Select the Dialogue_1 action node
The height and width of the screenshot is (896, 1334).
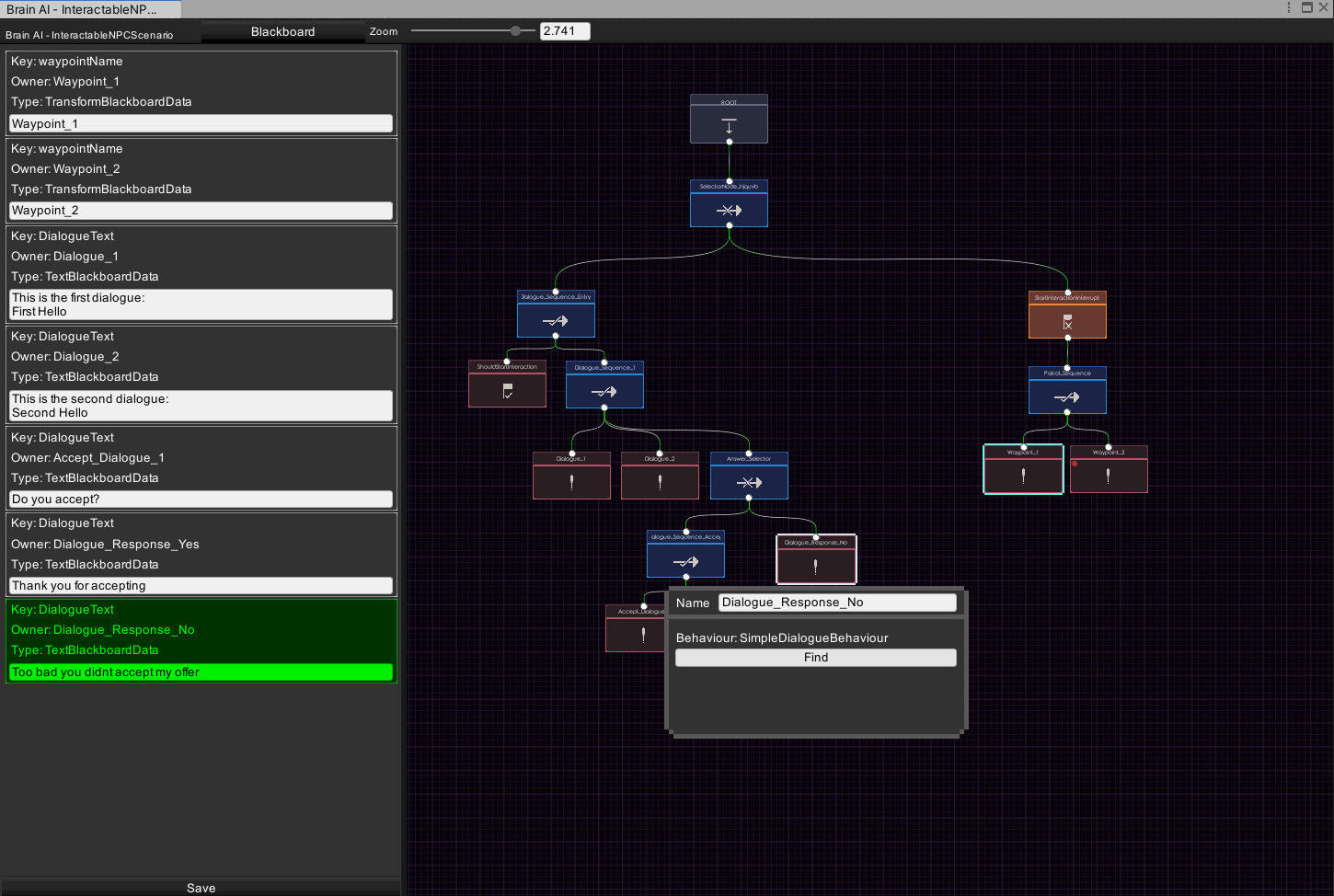click(x=571, y=476)
